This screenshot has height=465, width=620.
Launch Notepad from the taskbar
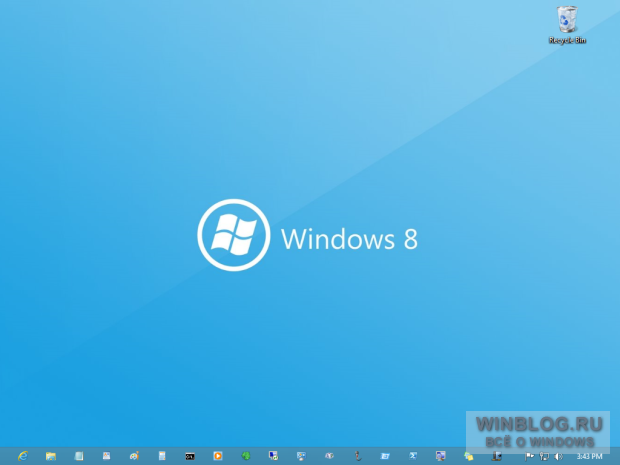click(x=79, y=456)
